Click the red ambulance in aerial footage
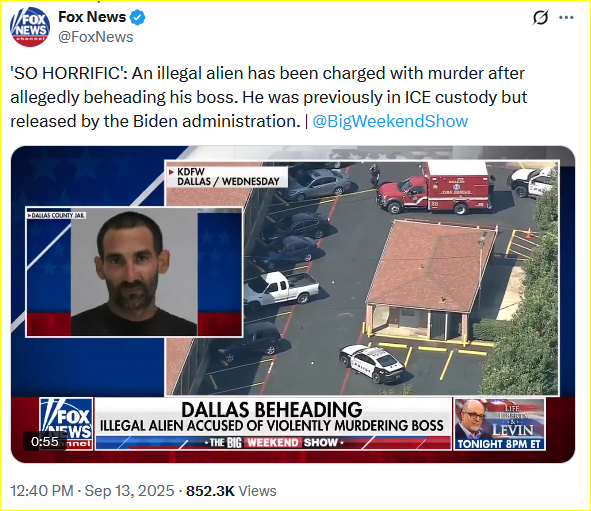Image resolution: width=591 pixels, height=511 pixels. click(x=433, y=189)
